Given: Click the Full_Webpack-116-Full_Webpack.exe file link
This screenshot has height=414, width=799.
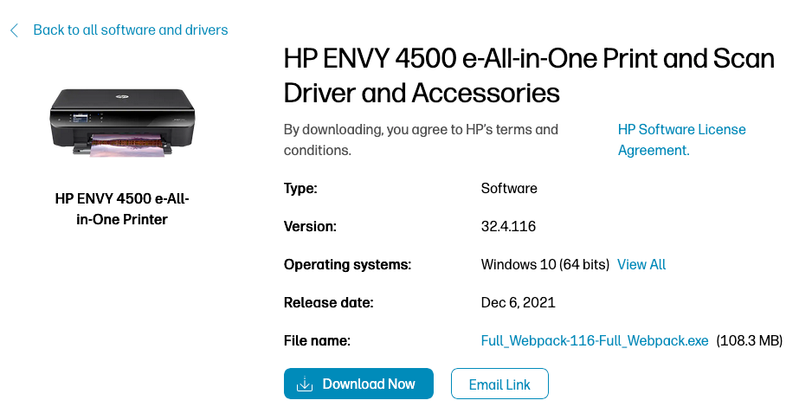Looking at the screenshot, I should [x=594, y=341].
